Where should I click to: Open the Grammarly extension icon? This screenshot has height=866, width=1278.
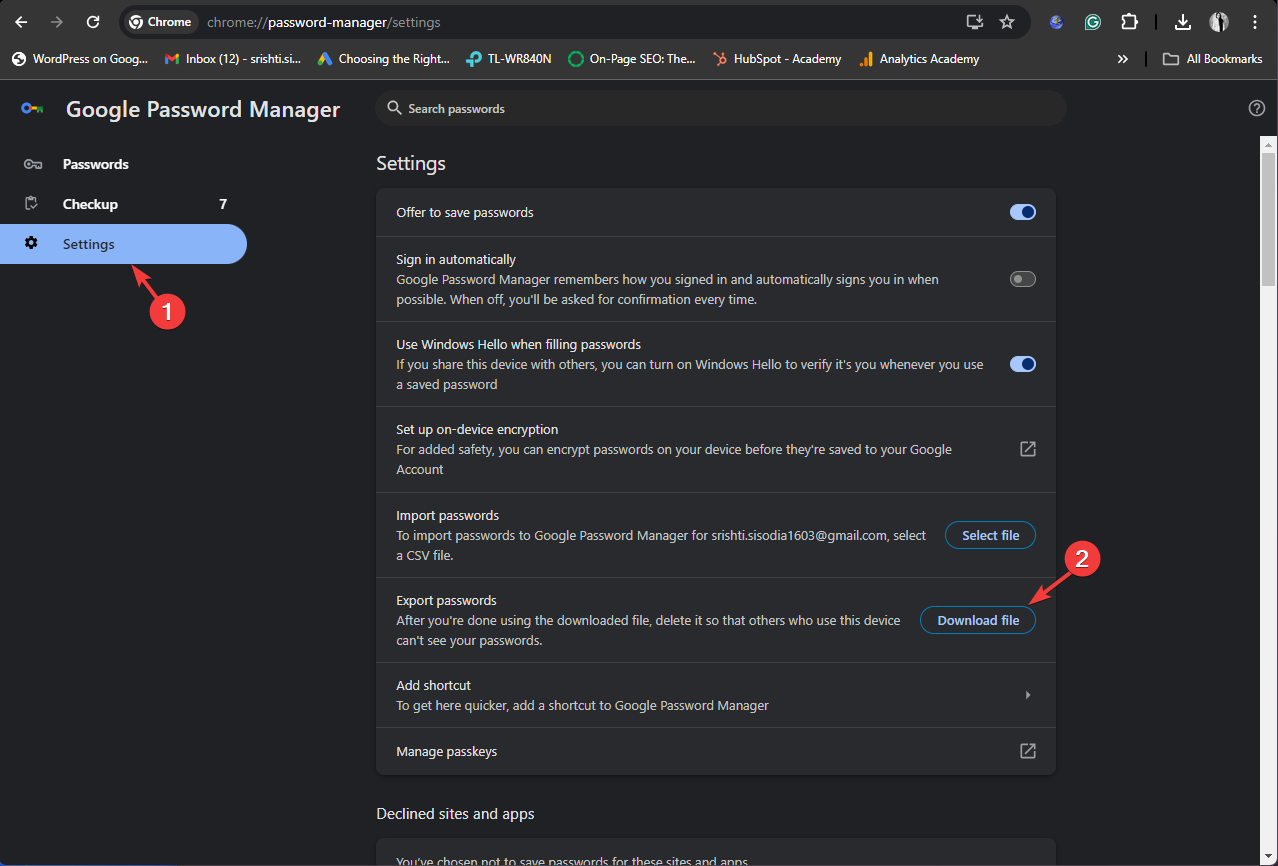click(1093, 22)
